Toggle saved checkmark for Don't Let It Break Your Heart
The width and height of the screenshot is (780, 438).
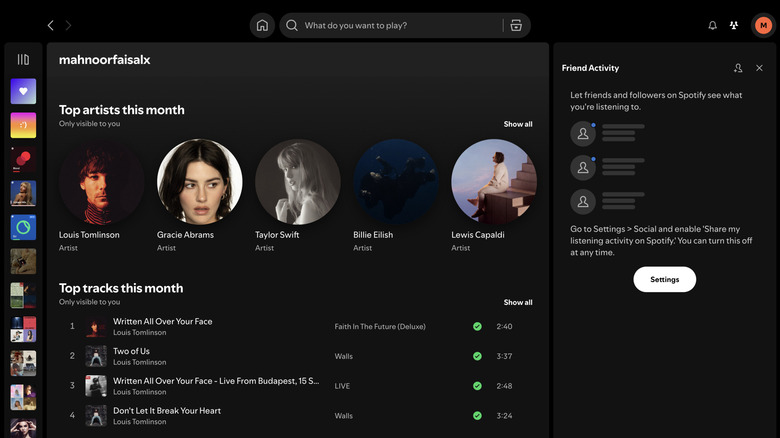pos(477,415)
